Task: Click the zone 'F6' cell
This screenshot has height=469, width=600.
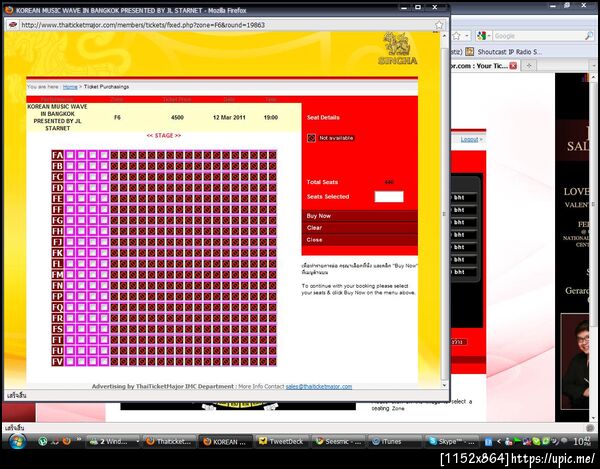Action: (x=117, y=117)
